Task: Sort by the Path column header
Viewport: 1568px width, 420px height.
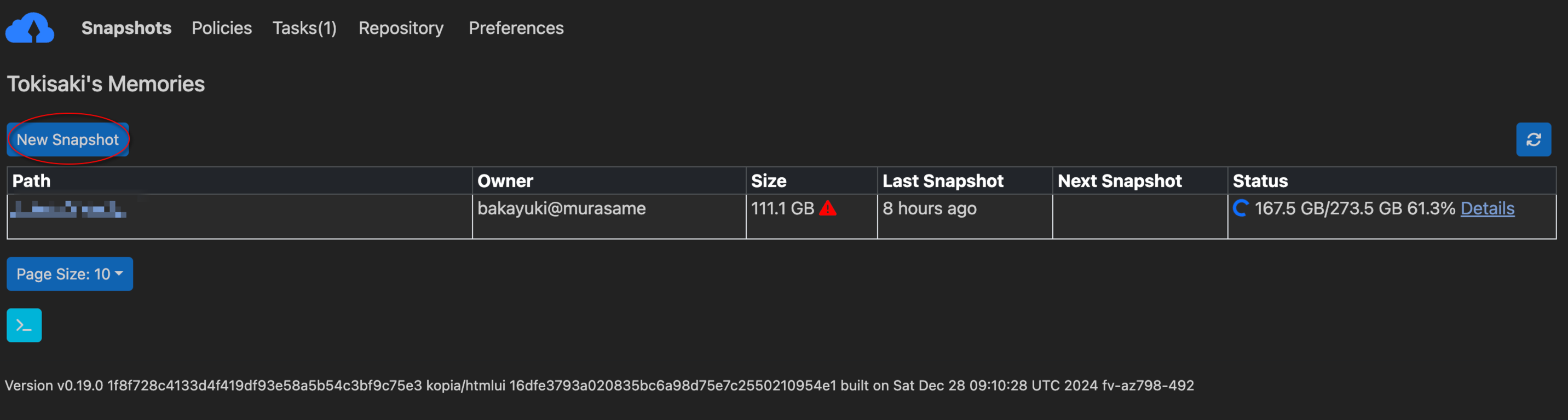Action: (x=32, y=181)
